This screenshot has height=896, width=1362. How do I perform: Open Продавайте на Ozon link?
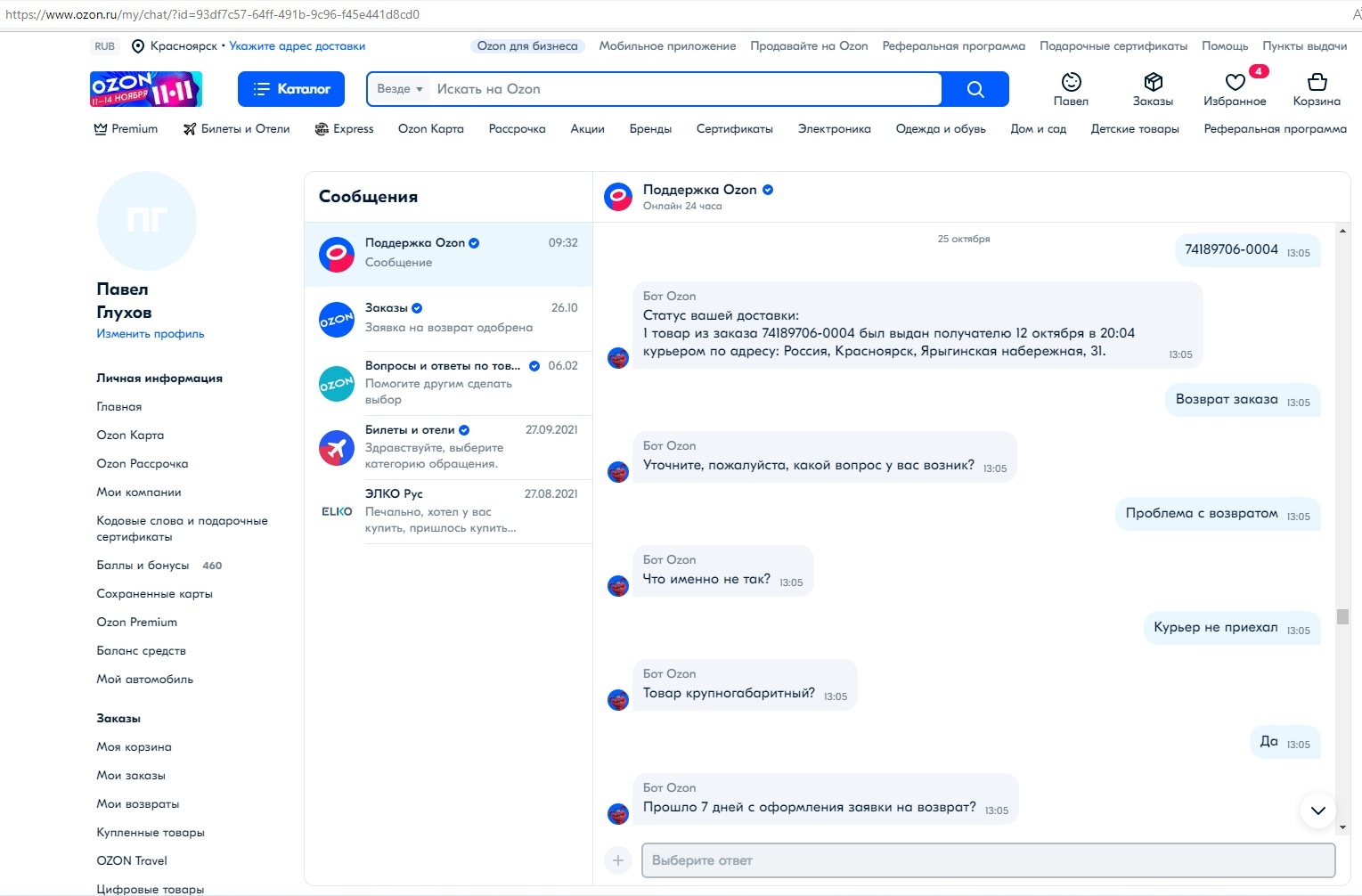pos(809,46)
